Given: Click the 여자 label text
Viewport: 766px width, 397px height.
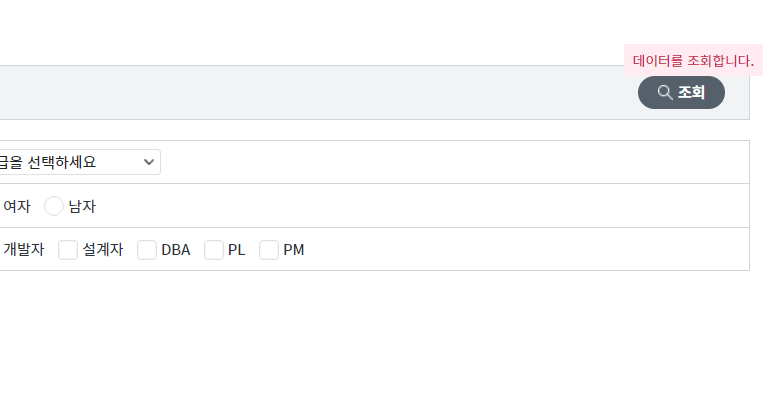Looking at the screenshot, I should (x=17, y=206).
